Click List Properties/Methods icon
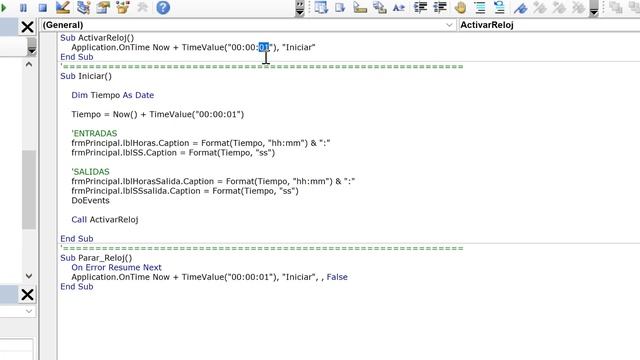Screen dimensions: 640x360 321,7
